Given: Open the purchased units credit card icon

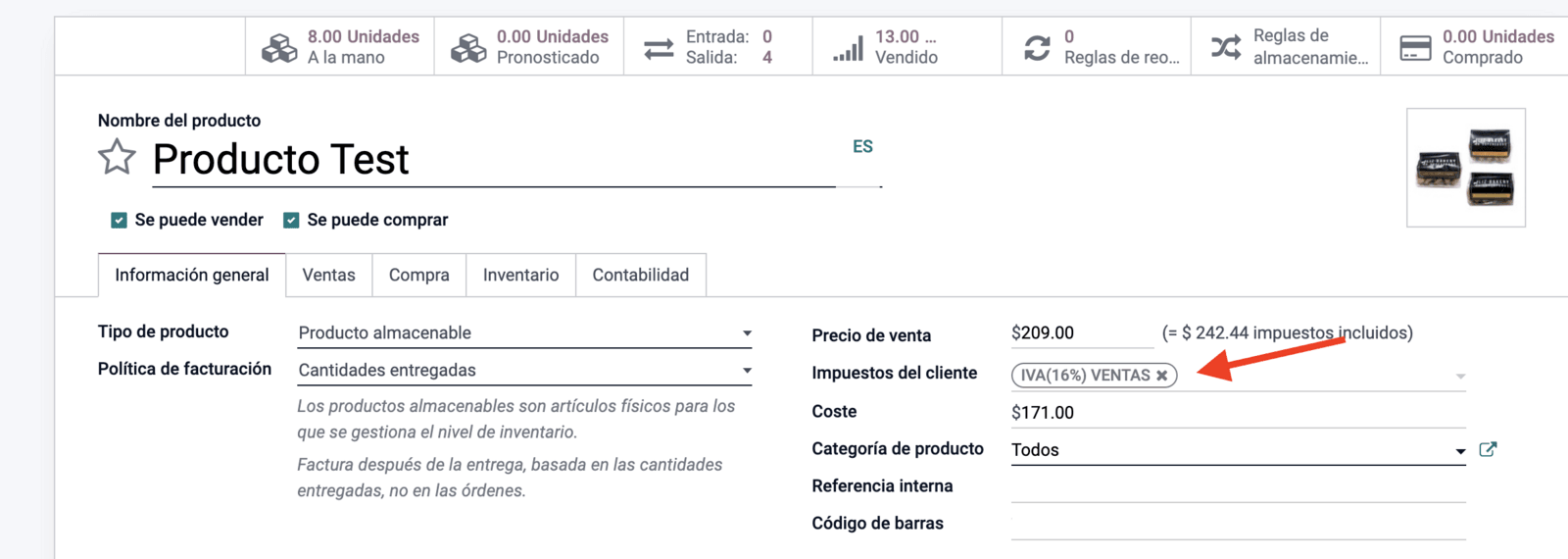Looking at the screenshot, I should [x=1415, y=47].
